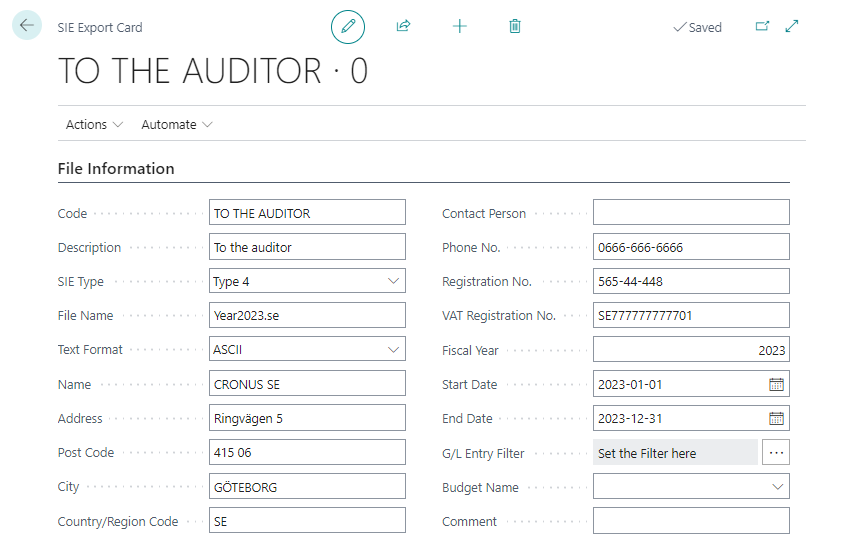Viewport: 849px width, 558px height.
Task: Click the 'G/L Entry Filter' label
Action: pyautogui.click(x=483, y=454)
